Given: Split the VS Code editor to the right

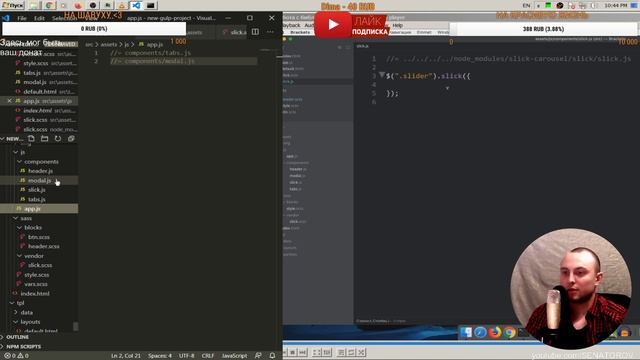Looking at the screenshot, I should tap(255, 32).
